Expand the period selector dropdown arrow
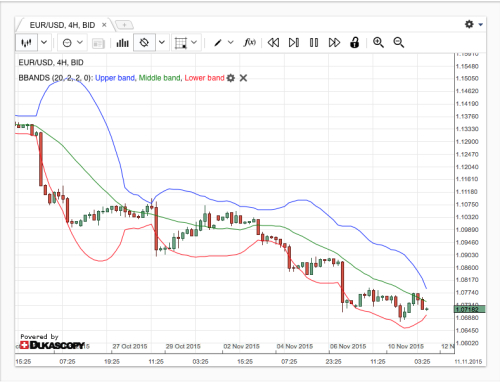This screenshot has height=382, width=500. (x=80, y=42)
